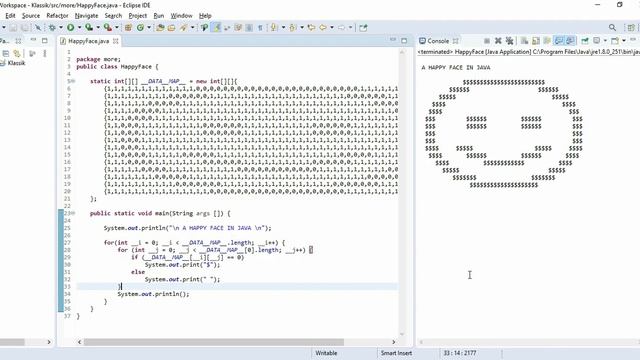Collapse the main method fold at line 23
The width and height of the screenshot is (640, 360).
73,213
